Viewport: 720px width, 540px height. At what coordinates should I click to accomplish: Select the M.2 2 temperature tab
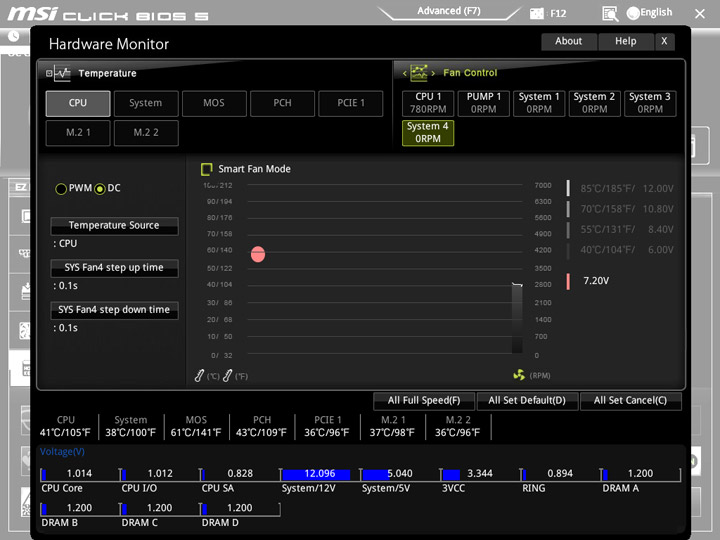(146, 133)
